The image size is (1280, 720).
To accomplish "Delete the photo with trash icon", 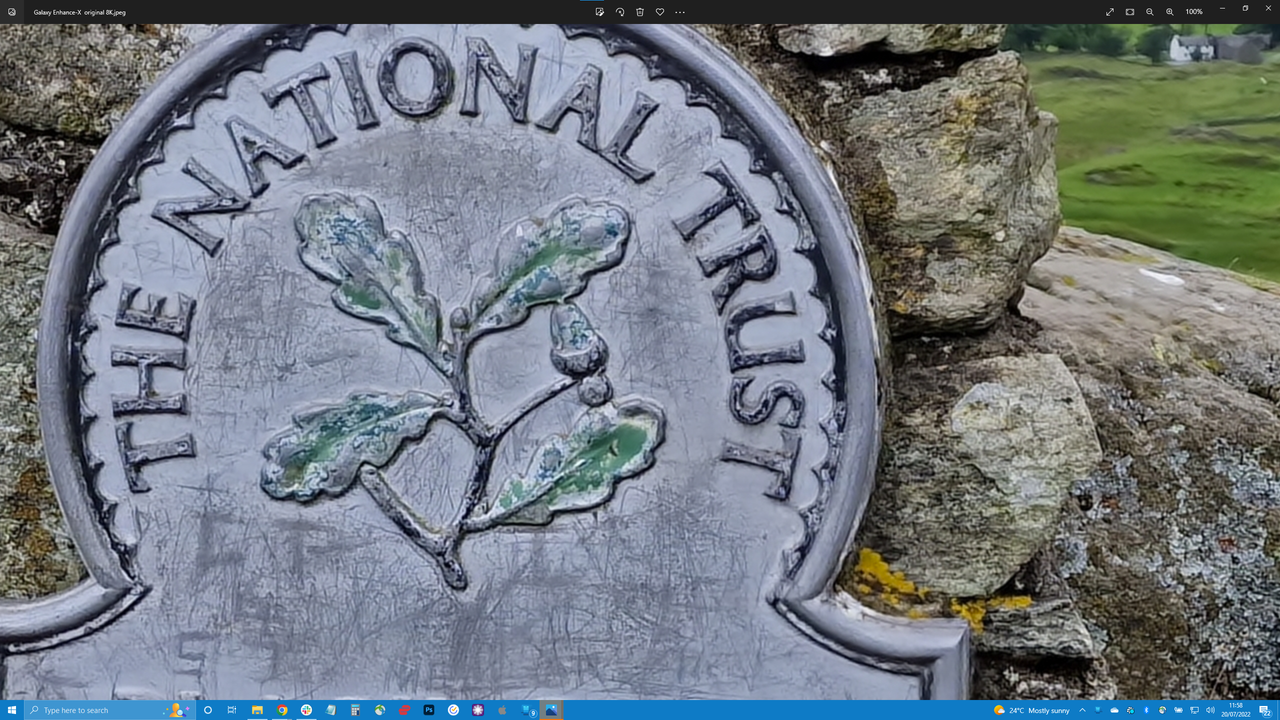I will [x=640, y=12].
